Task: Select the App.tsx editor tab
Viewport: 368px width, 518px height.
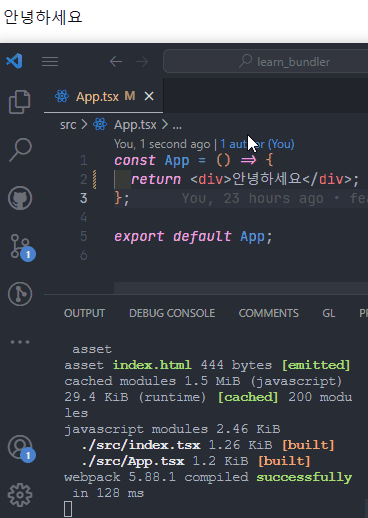Action: pyautogui.click(x=103, y=96)
